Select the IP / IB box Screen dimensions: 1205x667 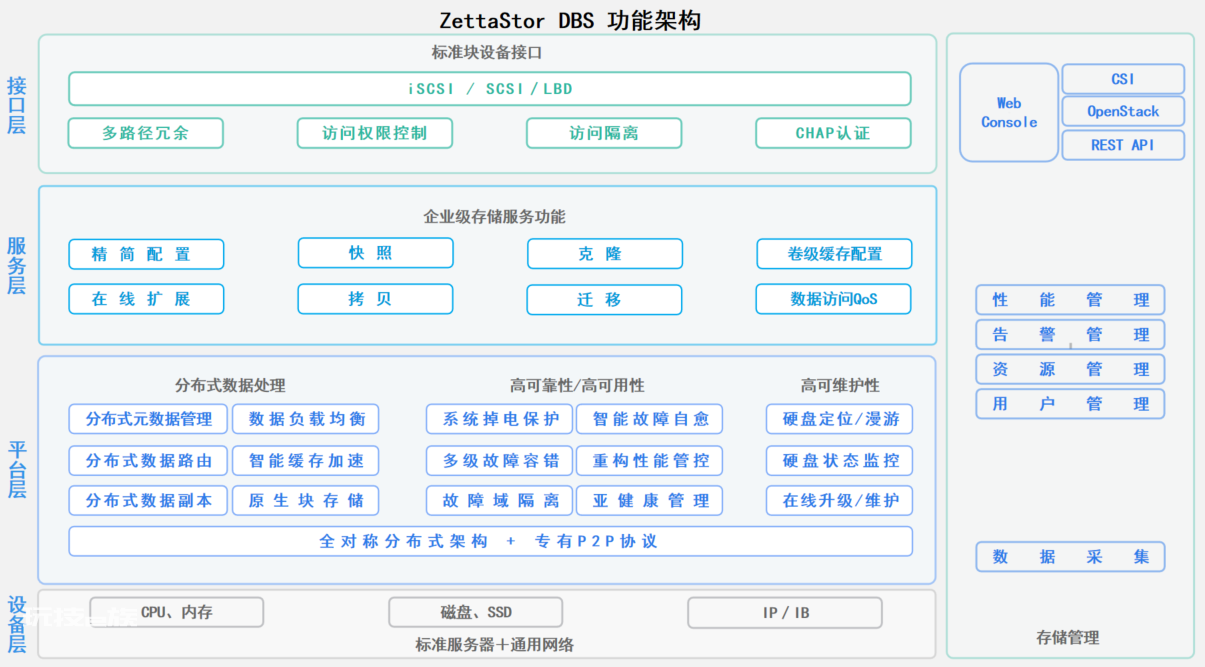(x=785, y=612)
